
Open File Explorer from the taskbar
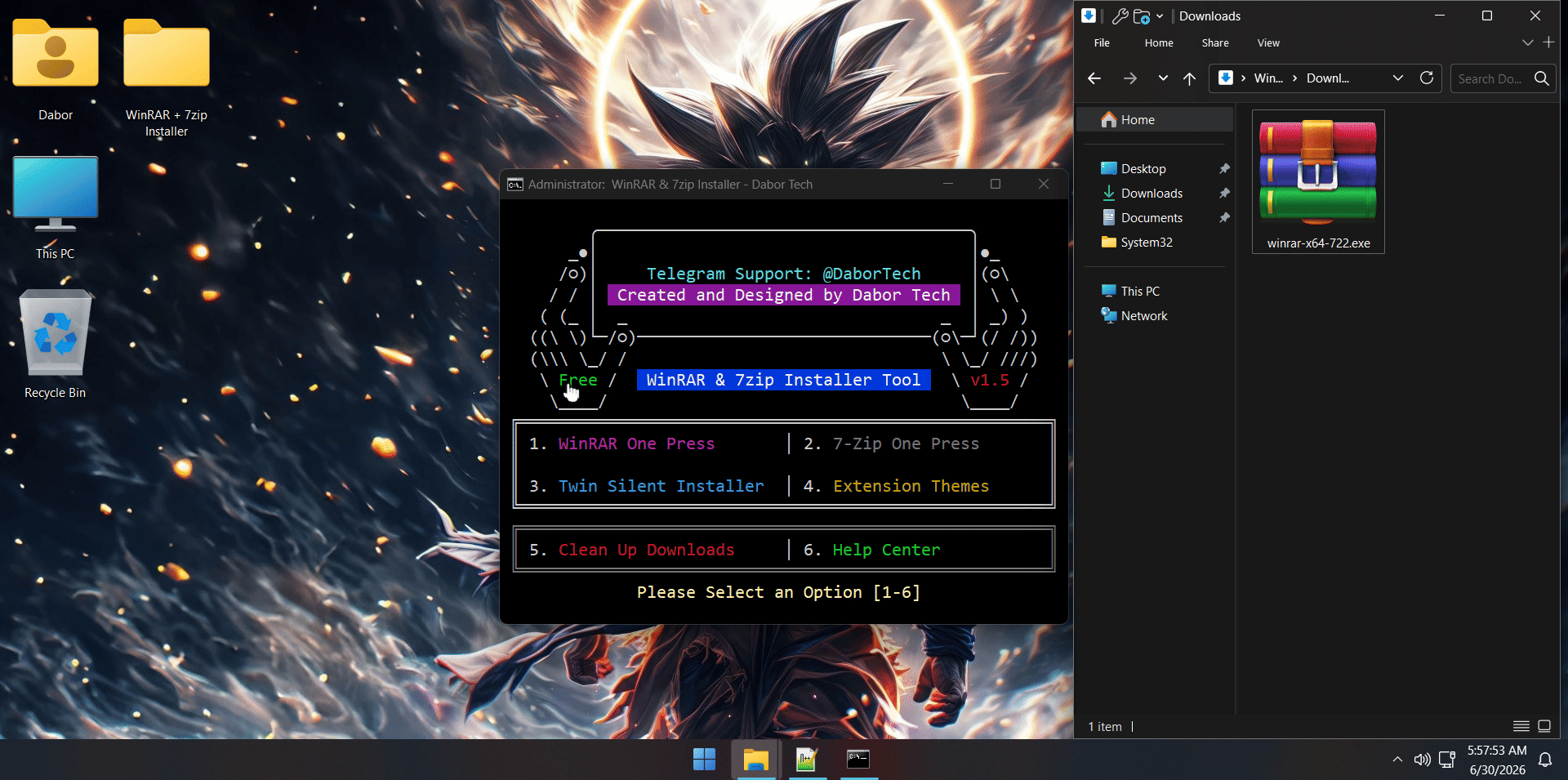click(x=756, y=760)
